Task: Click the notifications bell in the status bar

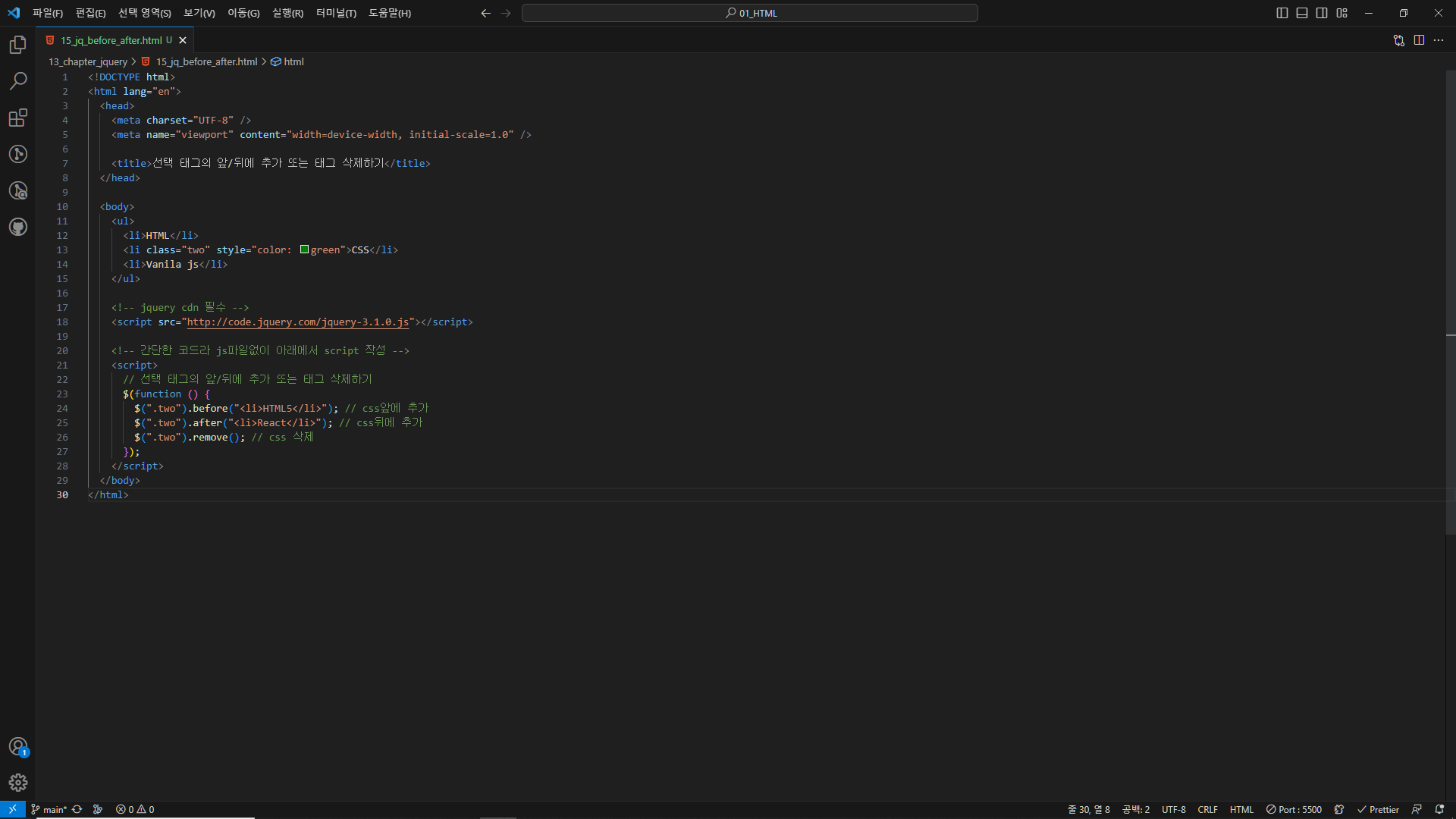Action: pyautogui.click(x=1439, y=809)
